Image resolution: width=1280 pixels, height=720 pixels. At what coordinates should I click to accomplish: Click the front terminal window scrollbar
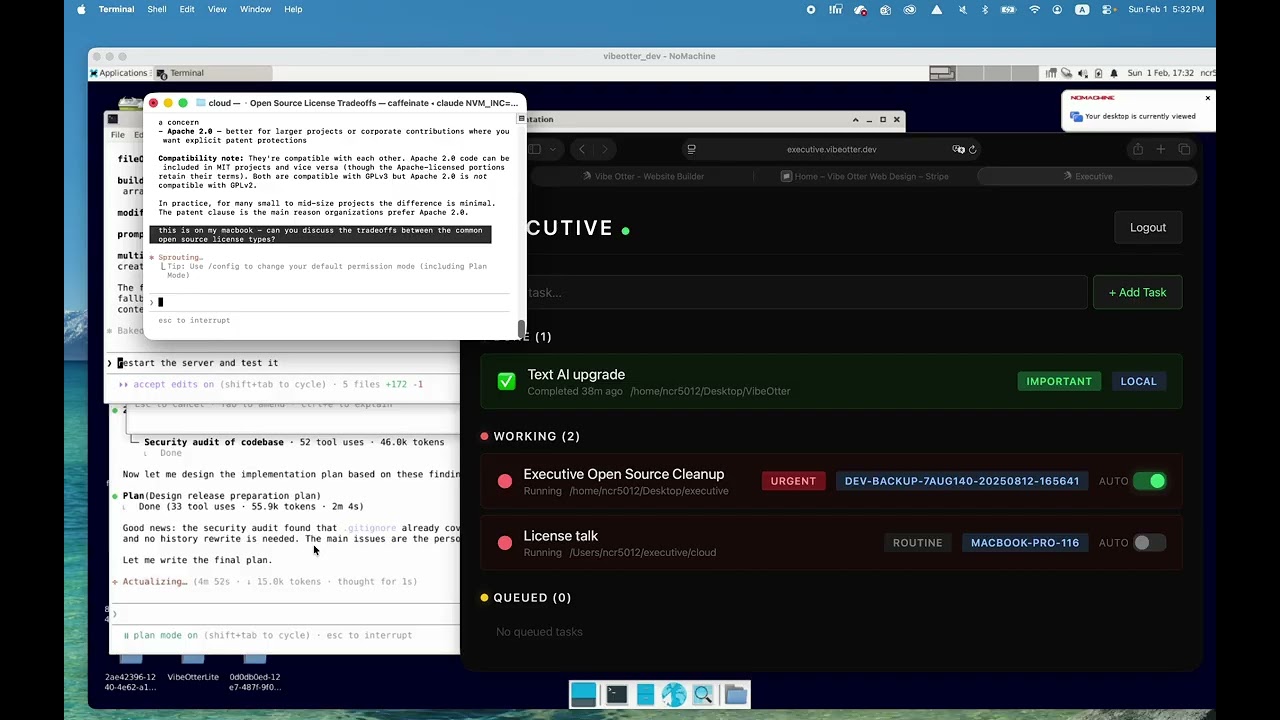521,328
